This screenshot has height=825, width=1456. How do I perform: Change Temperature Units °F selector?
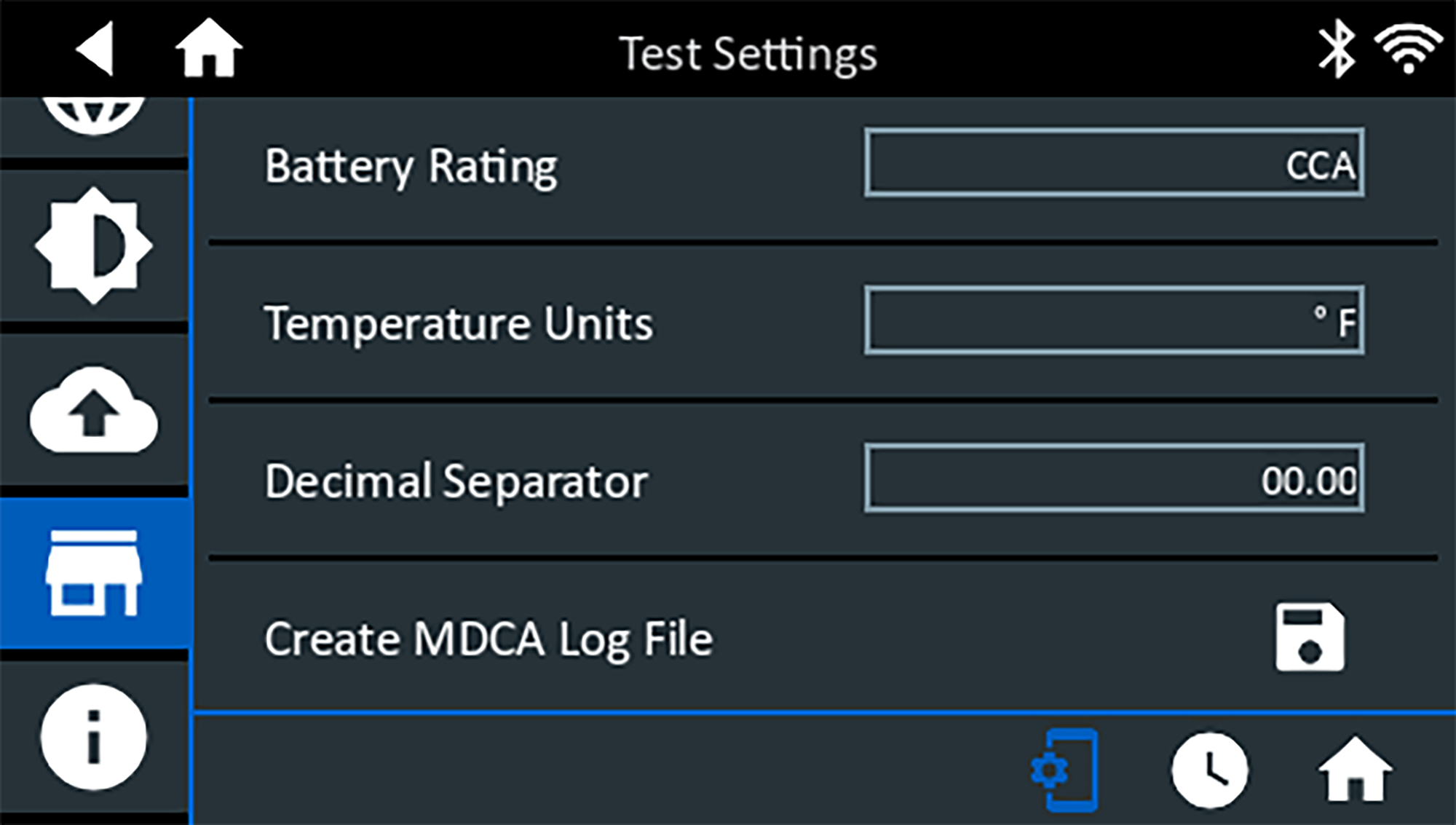1114,320
